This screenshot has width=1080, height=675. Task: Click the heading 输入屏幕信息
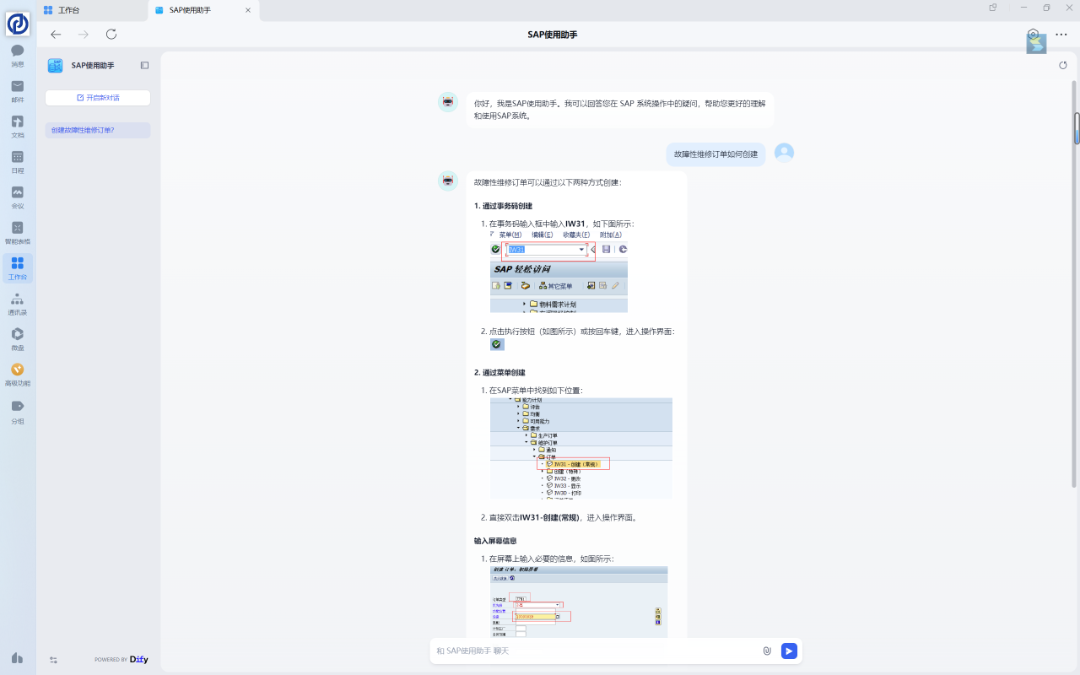coord(495,541)
